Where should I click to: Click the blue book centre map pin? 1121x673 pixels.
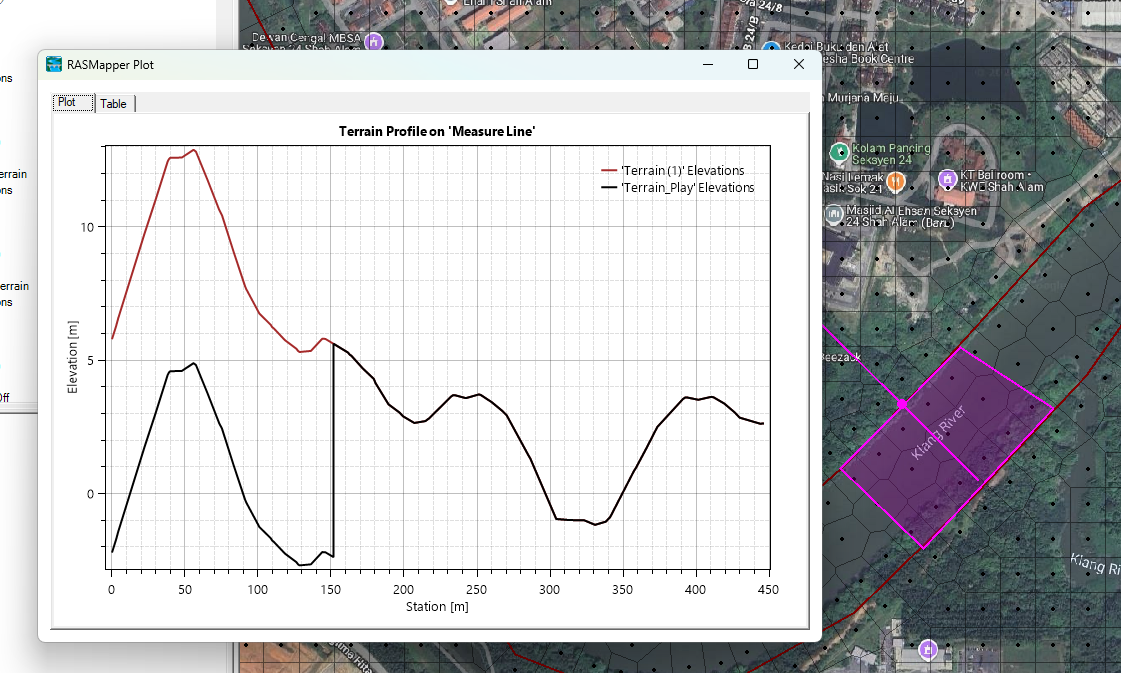(771, 50)
